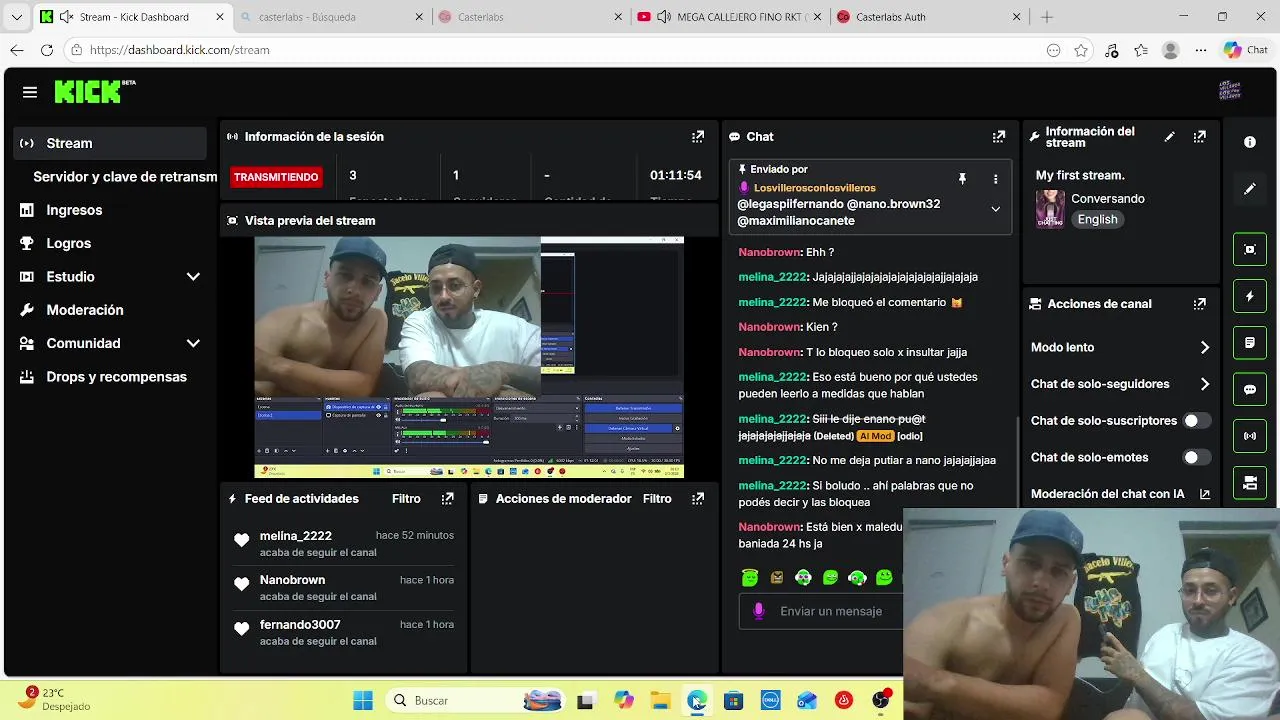1280x720 pixels.
Task: Click fernando3007 in activity feed
Action: tap(300, 625)
